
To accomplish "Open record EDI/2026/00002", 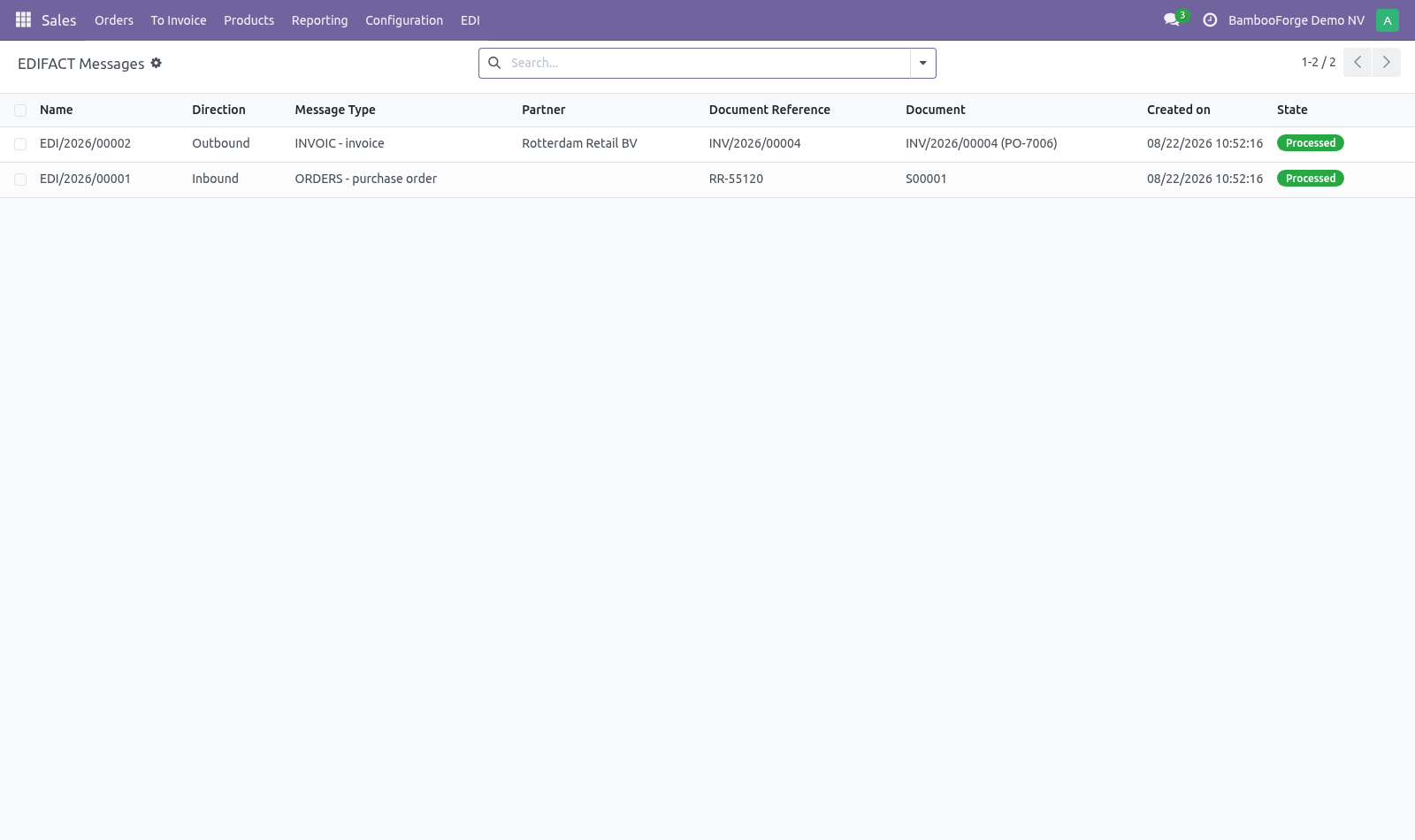I will 85,143.
